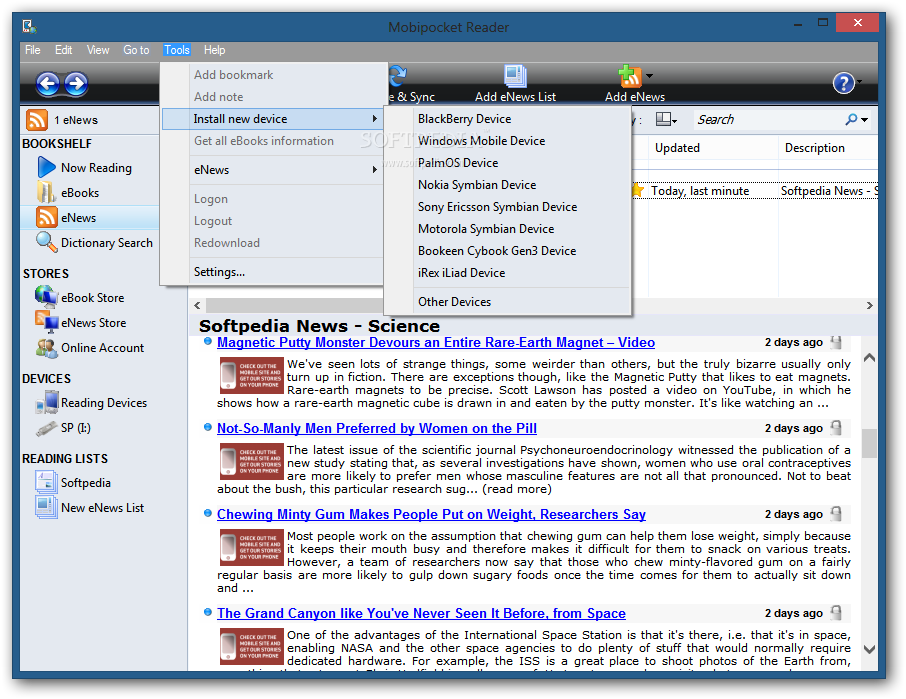
Task: Click the article list scroll down arrow
Action: [x=869, y=649]
